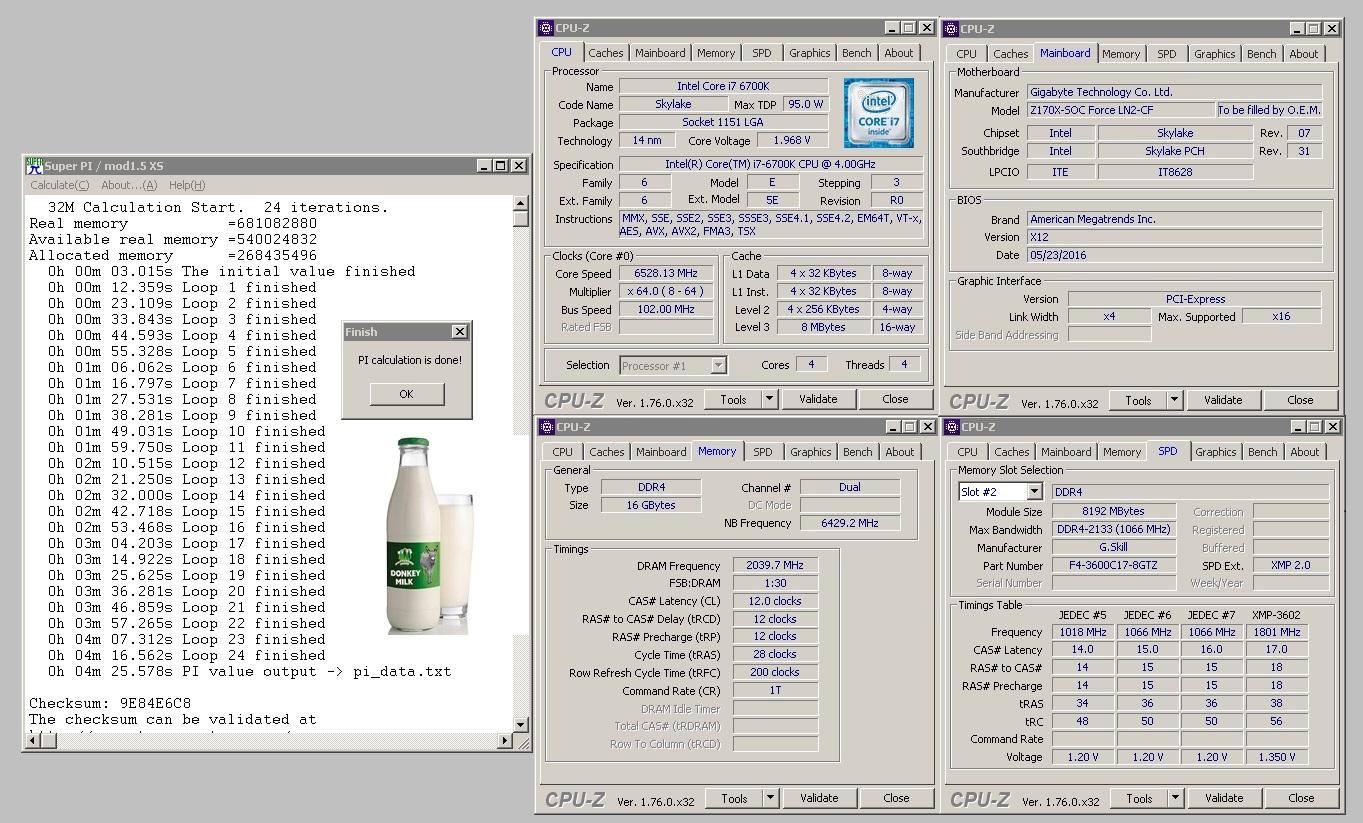Open Memory tab in Mainboard CPU-Z window
This screenshot has height=823, width=1363.
(x=1121, y=54)
